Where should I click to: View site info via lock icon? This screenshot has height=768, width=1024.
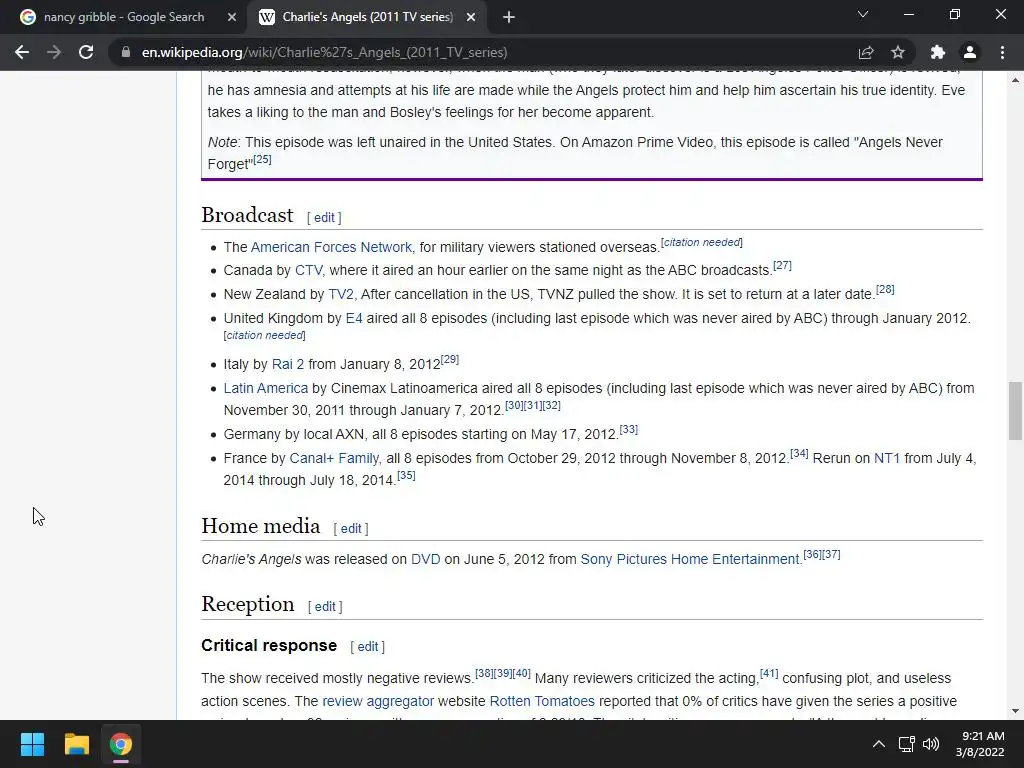126,52
